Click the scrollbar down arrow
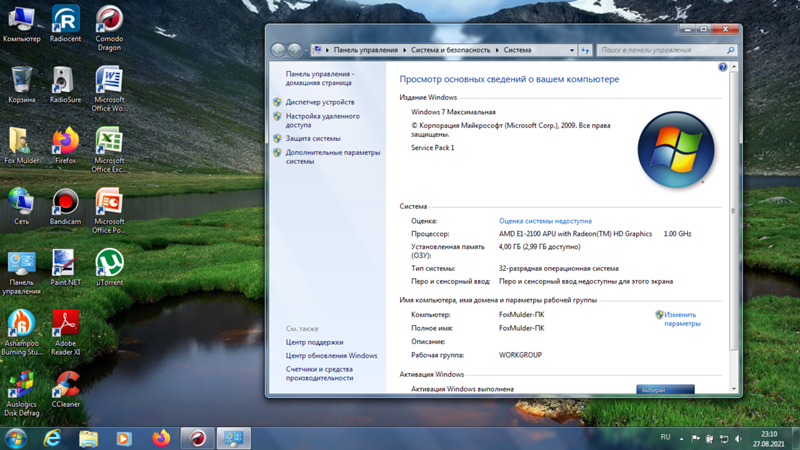 [x=734, y=389]
